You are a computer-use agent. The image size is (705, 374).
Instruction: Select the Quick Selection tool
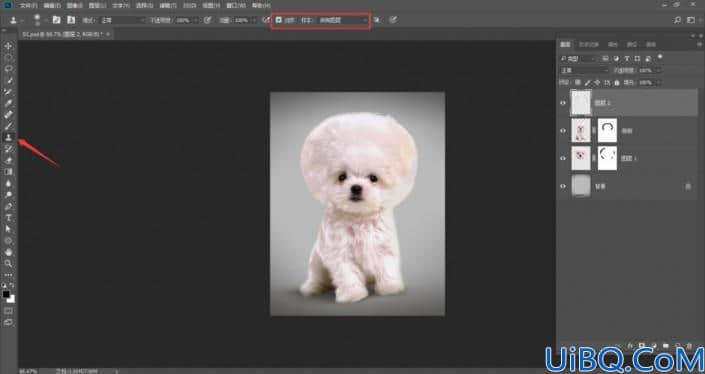(9, 80)
